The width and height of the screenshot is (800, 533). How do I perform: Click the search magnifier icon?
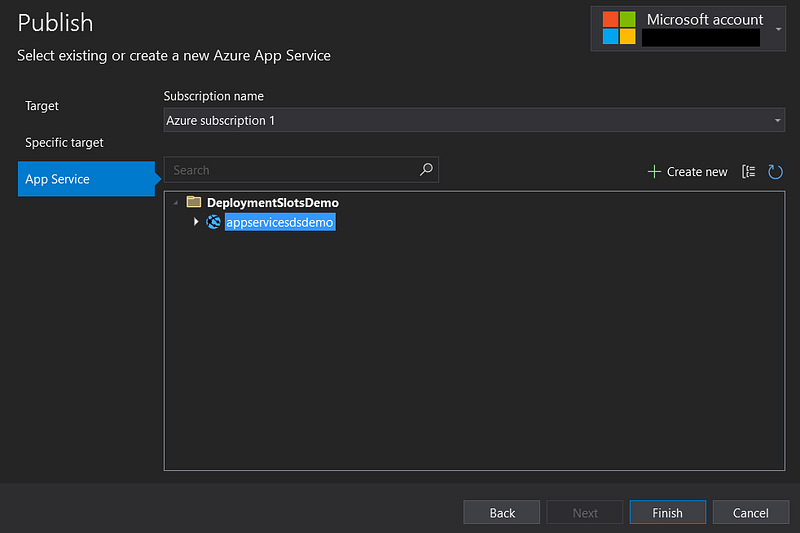pyautogui.click(x=426, y=170)
